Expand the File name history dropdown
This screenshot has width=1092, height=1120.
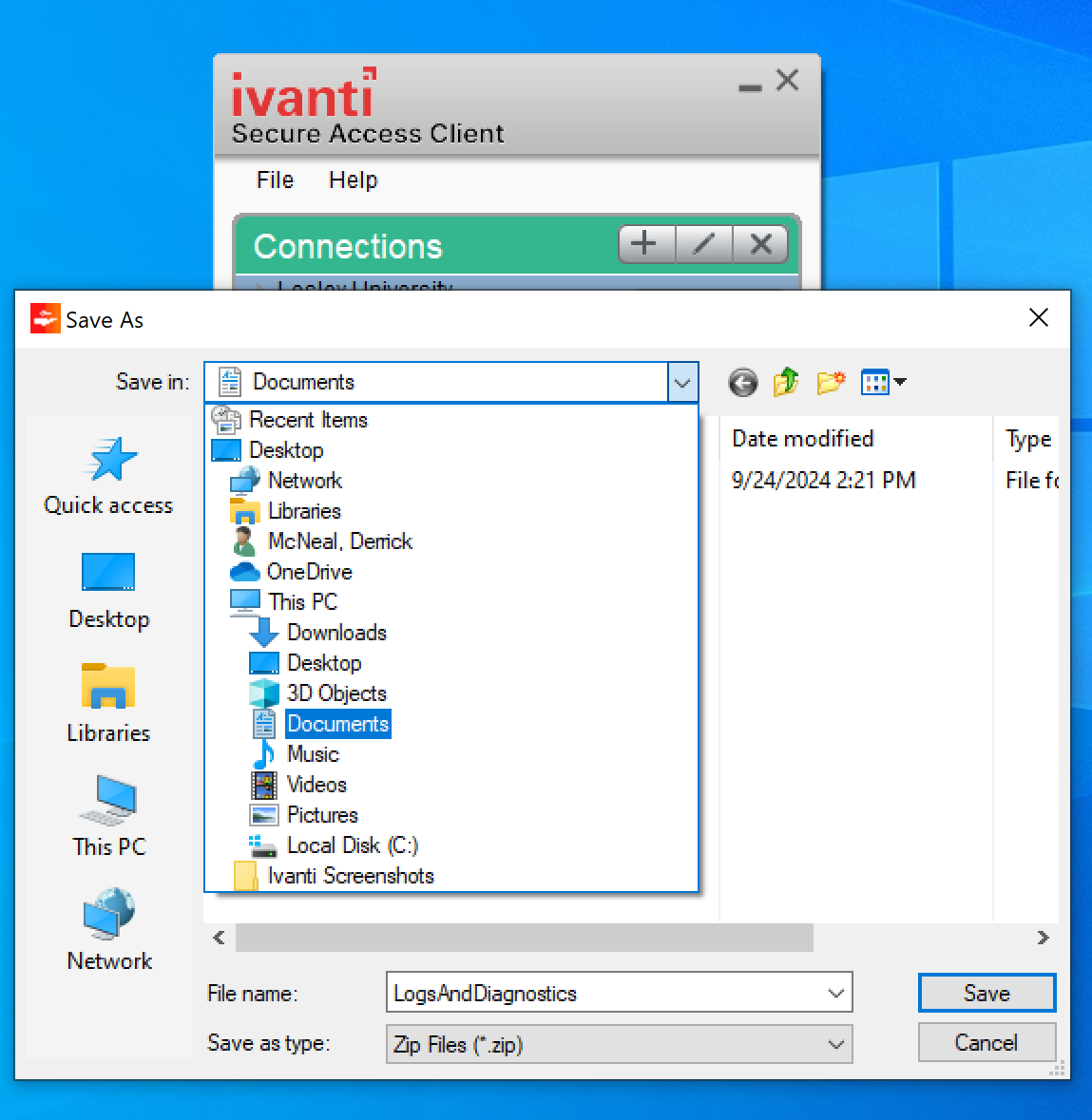836,994
